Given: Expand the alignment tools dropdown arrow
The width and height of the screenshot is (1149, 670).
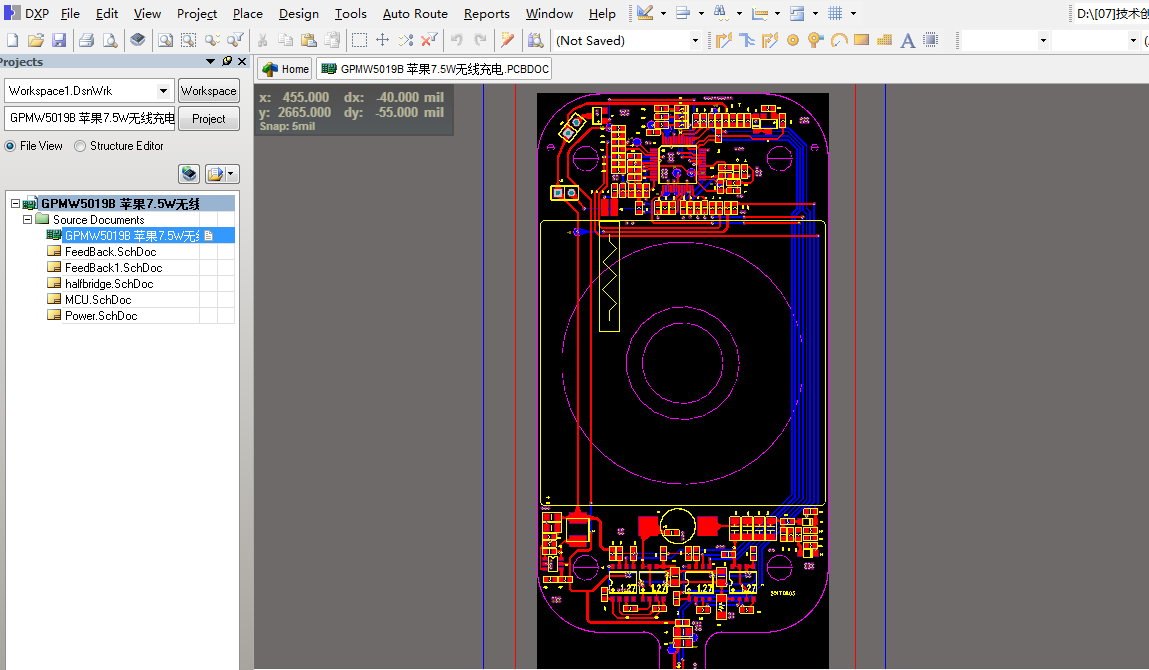Looking at the screenshot, I should click(701, 13).
